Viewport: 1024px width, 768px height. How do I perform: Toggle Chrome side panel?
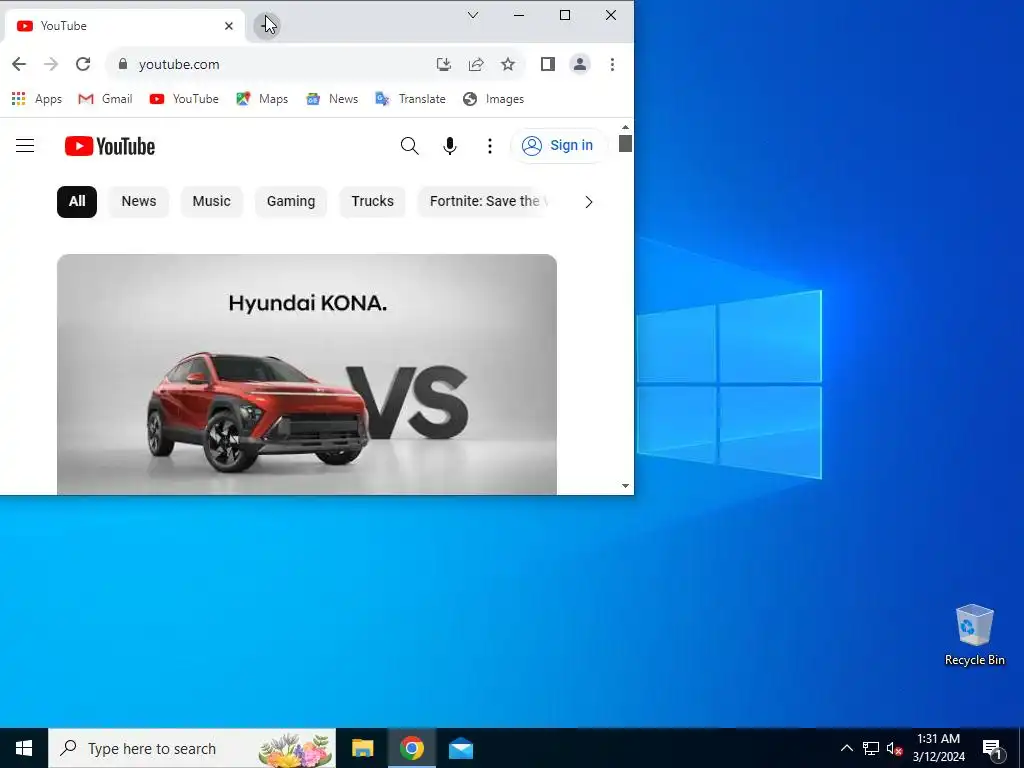click(547, 64)
